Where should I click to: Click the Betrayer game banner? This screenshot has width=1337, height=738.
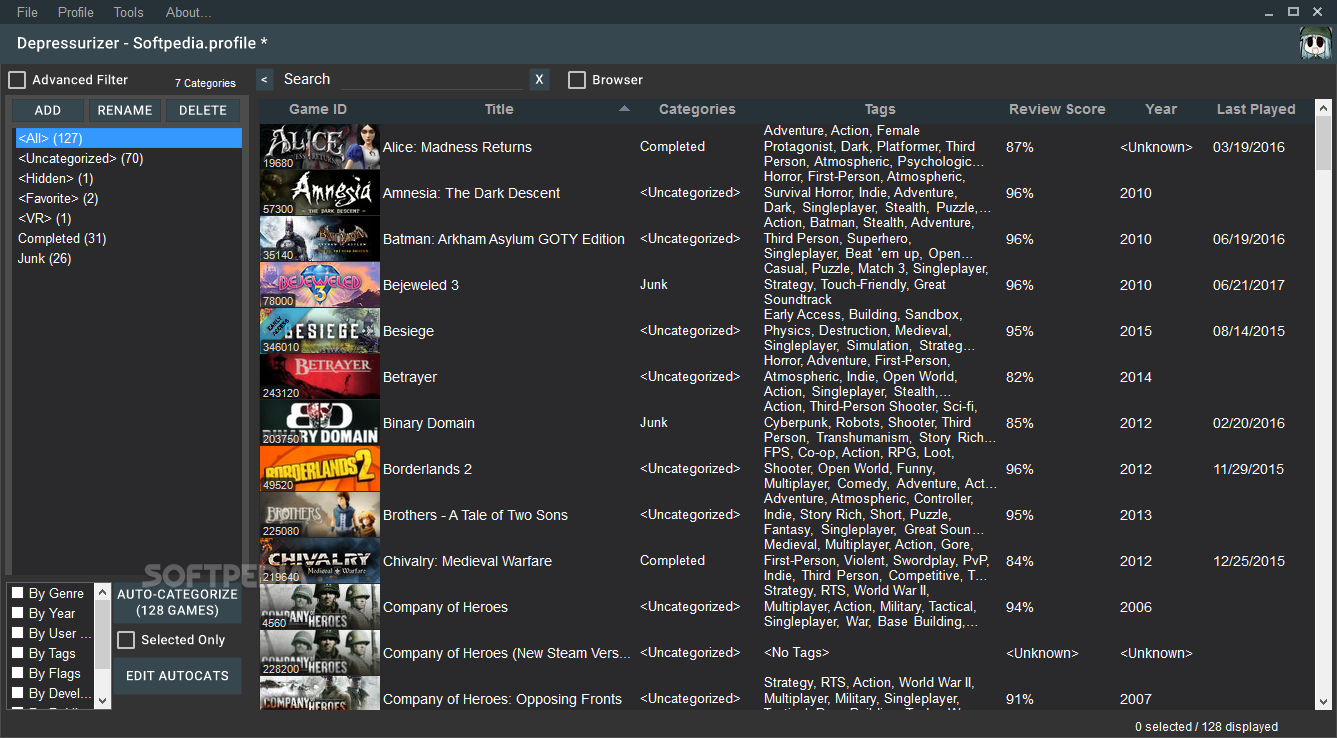pyautogui.click(x=320, y=377)
